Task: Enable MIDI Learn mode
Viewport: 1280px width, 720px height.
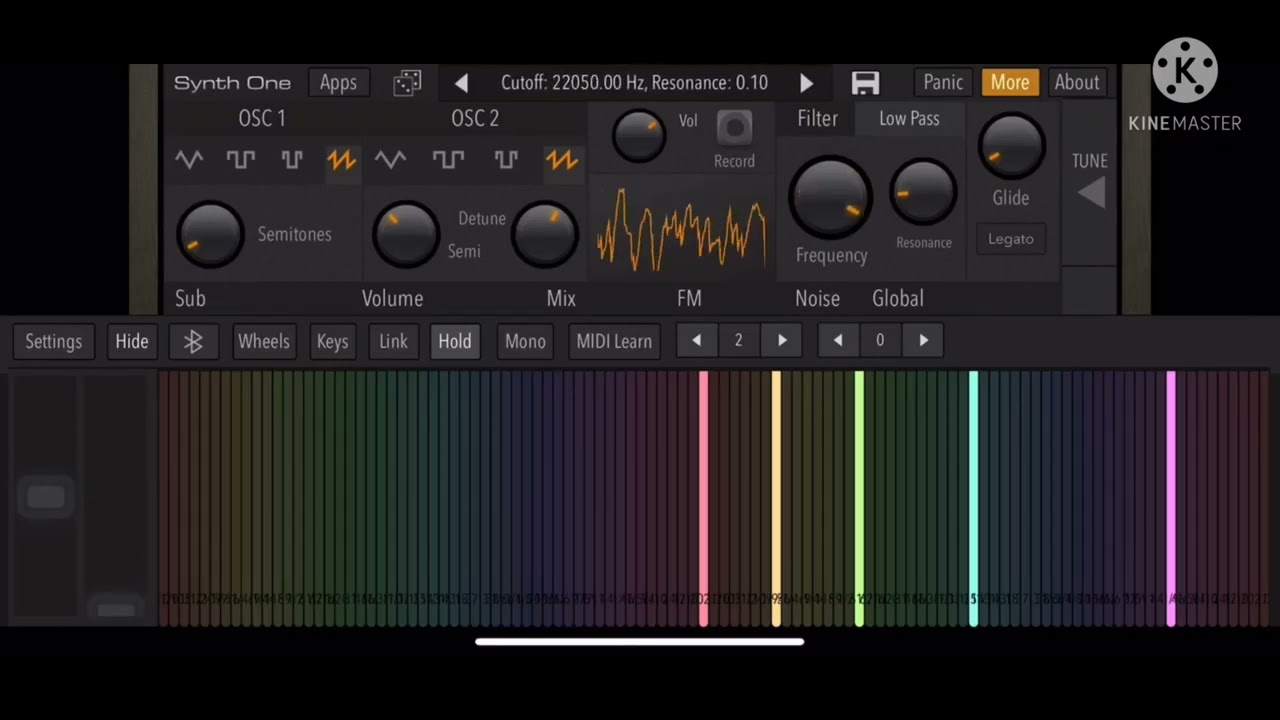Action: tap(614, 341)
